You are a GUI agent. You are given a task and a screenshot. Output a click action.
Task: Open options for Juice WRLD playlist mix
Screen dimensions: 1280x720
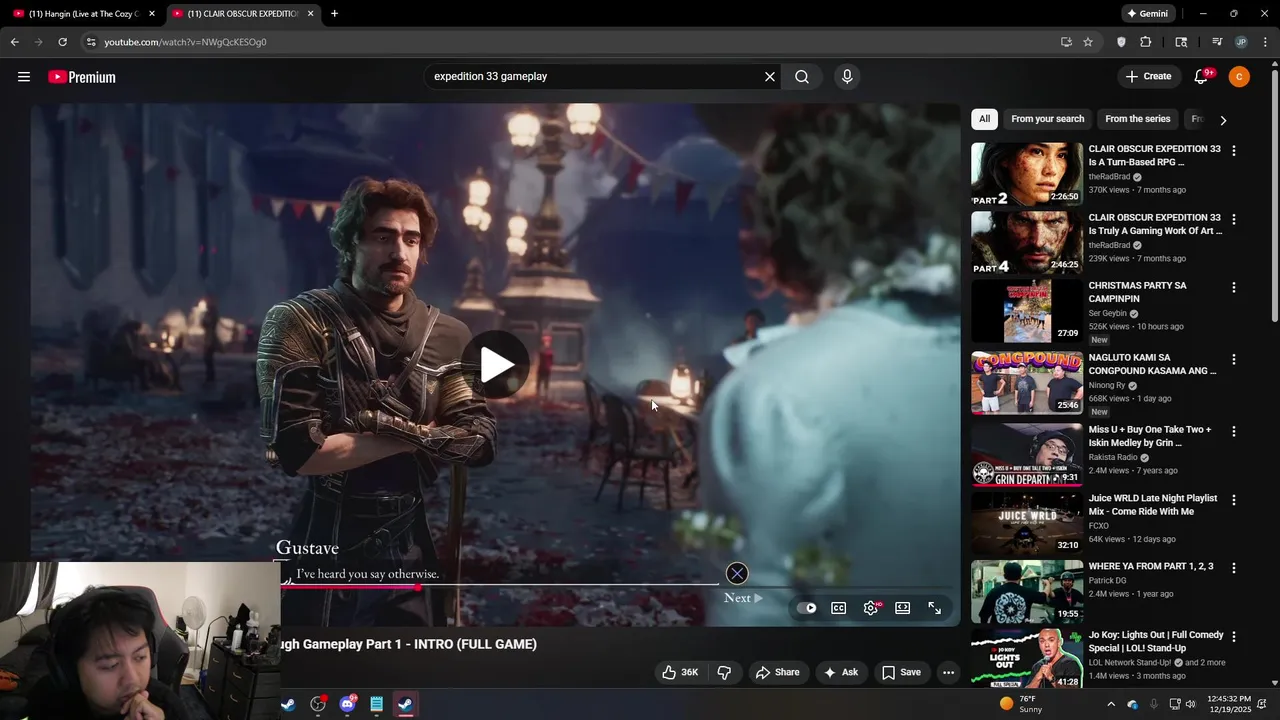tap(1234, 499)
